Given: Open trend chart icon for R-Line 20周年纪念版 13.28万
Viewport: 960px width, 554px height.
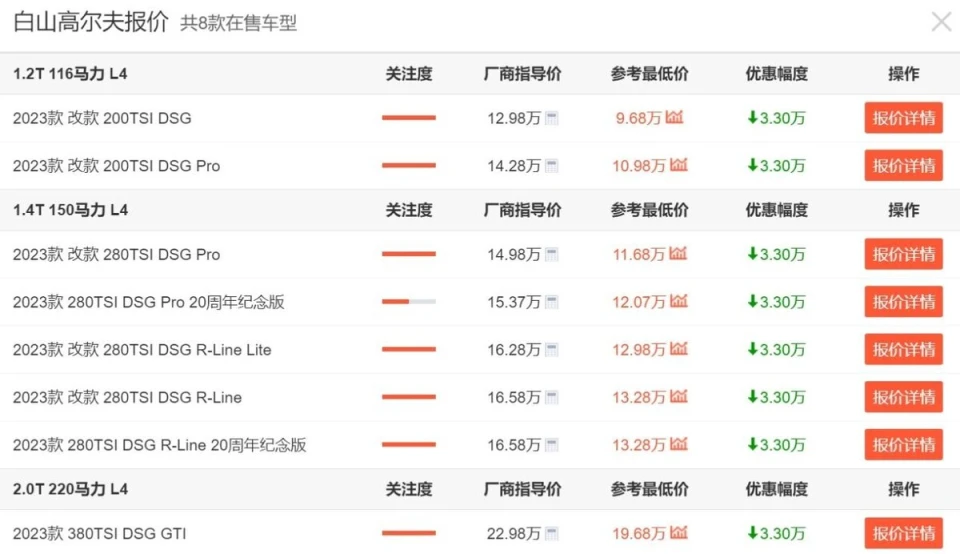Looking at the screenshot, I should click(678, 443).
